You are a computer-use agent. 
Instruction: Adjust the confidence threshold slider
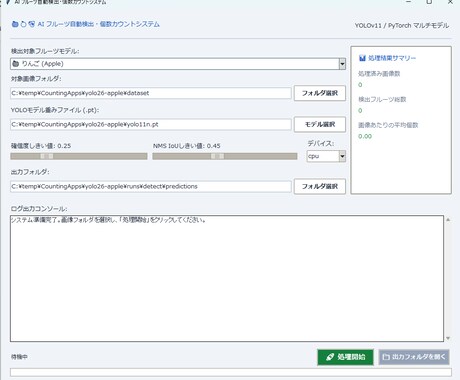79,156
